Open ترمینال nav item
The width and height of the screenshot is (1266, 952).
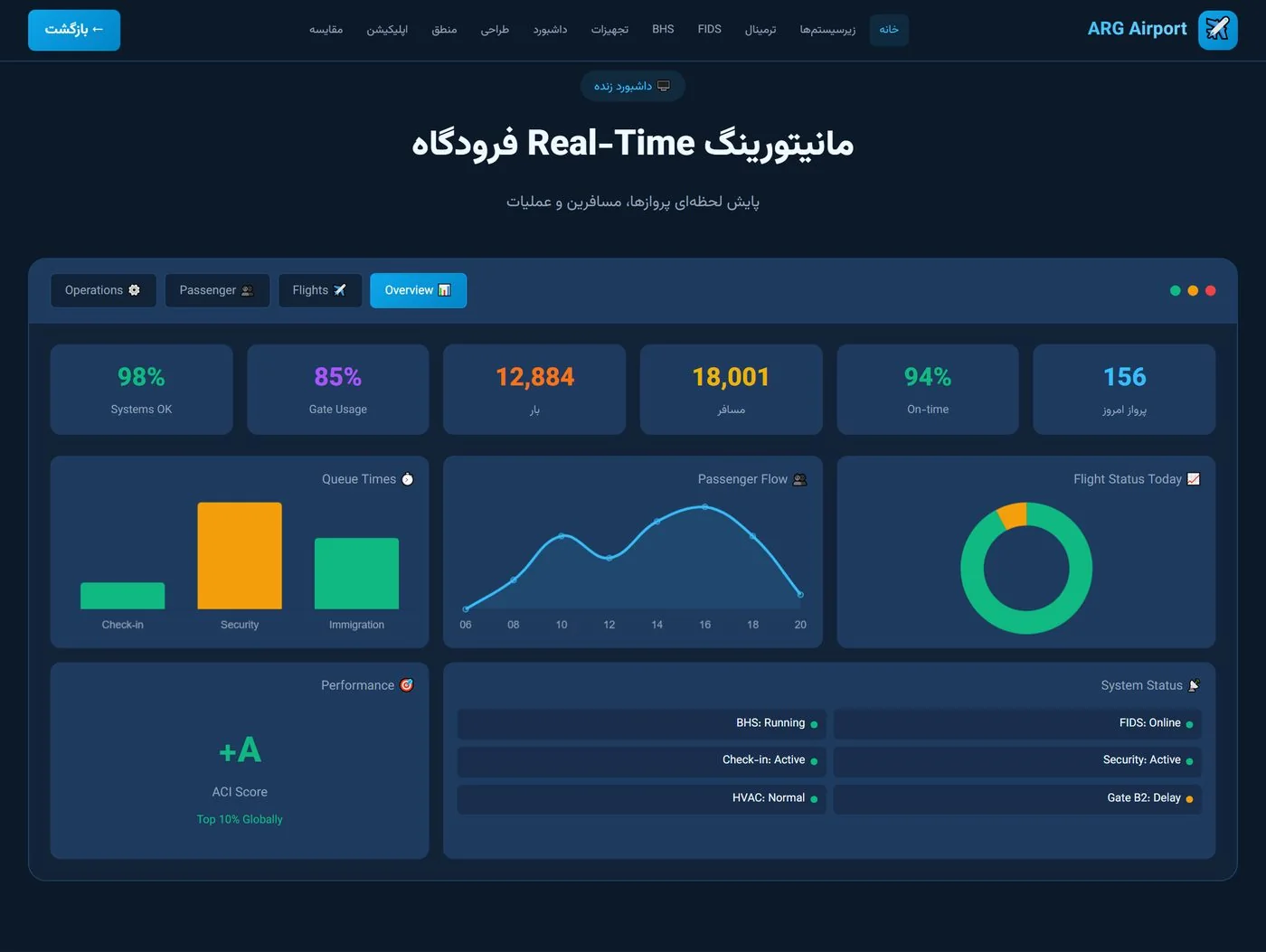(761, 30)
